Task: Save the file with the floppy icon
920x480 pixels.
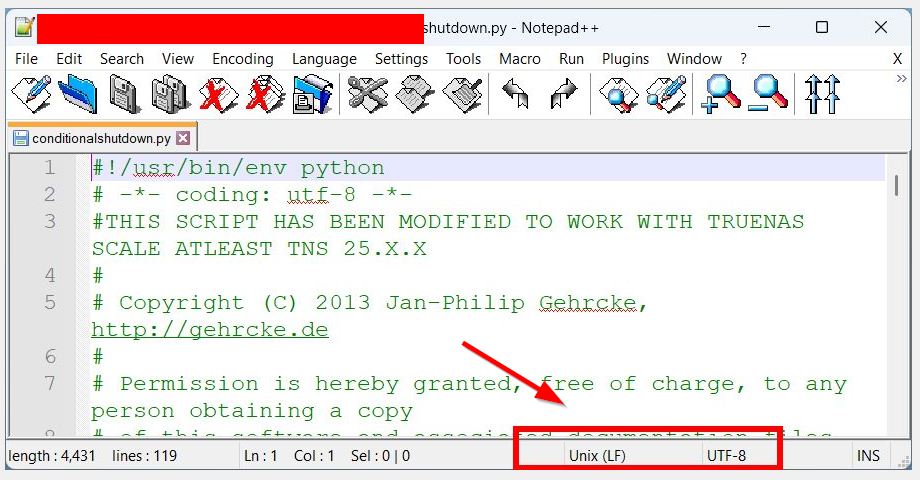Action: click(125, 95)
